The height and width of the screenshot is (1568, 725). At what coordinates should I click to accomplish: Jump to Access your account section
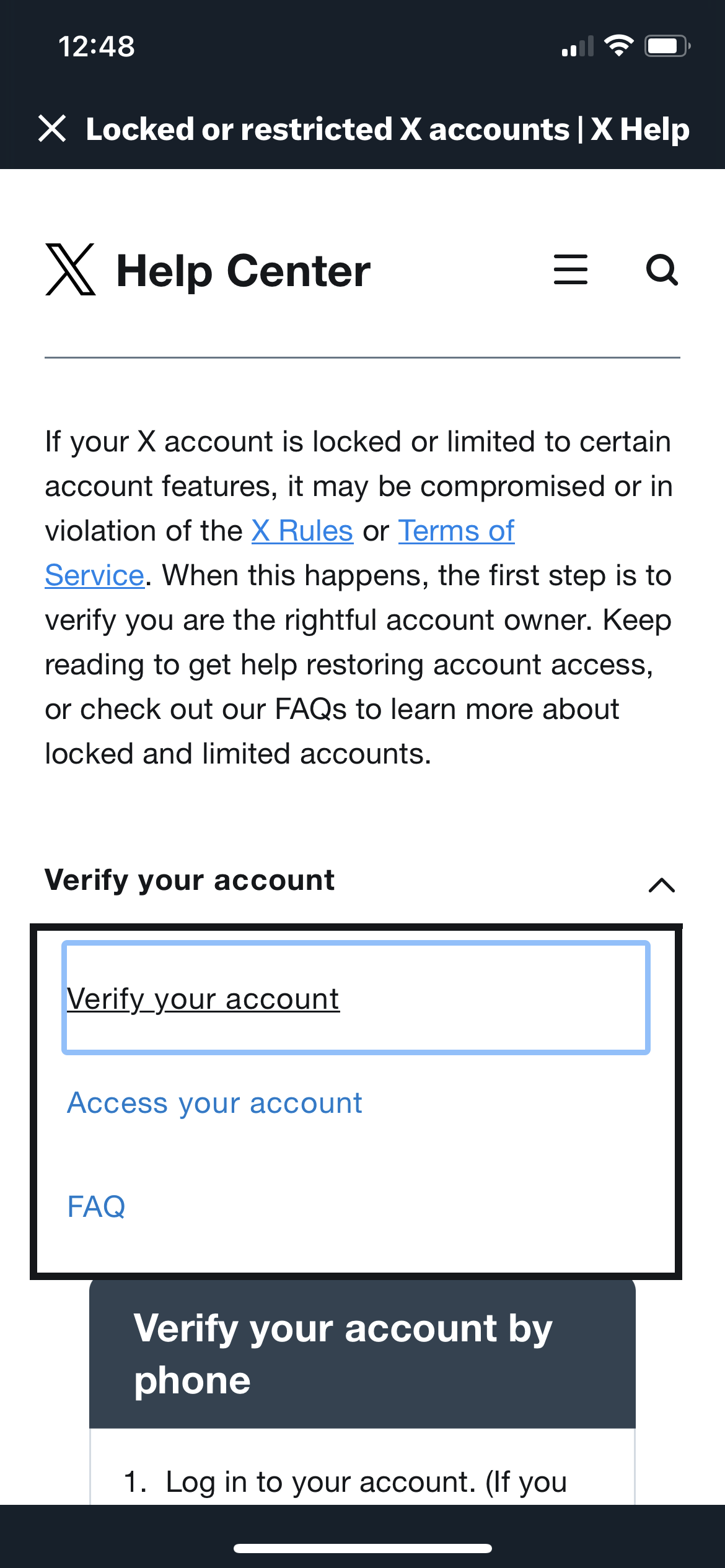214,1103
